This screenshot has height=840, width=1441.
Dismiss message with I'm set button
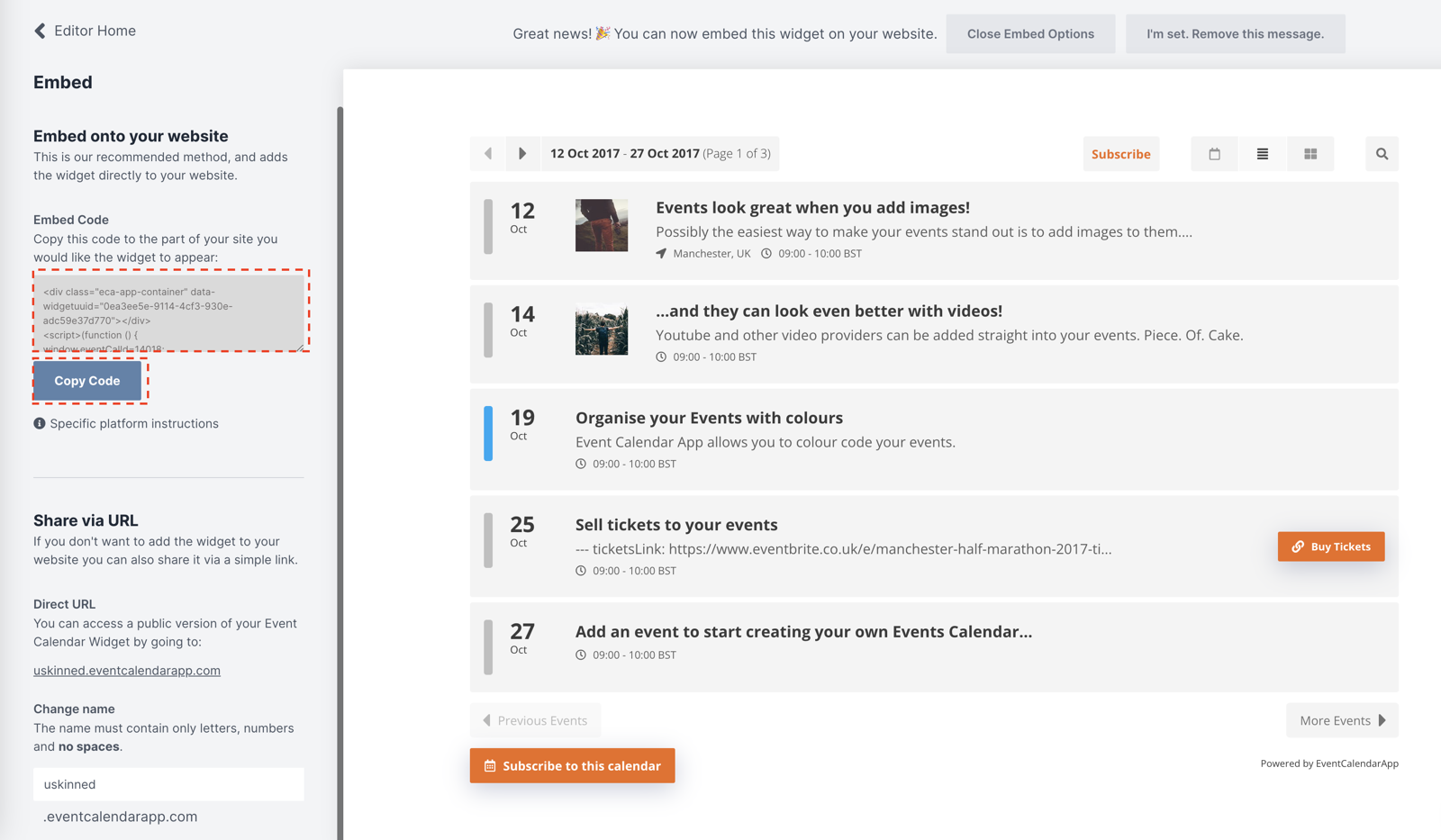[x=1234, y=34]
